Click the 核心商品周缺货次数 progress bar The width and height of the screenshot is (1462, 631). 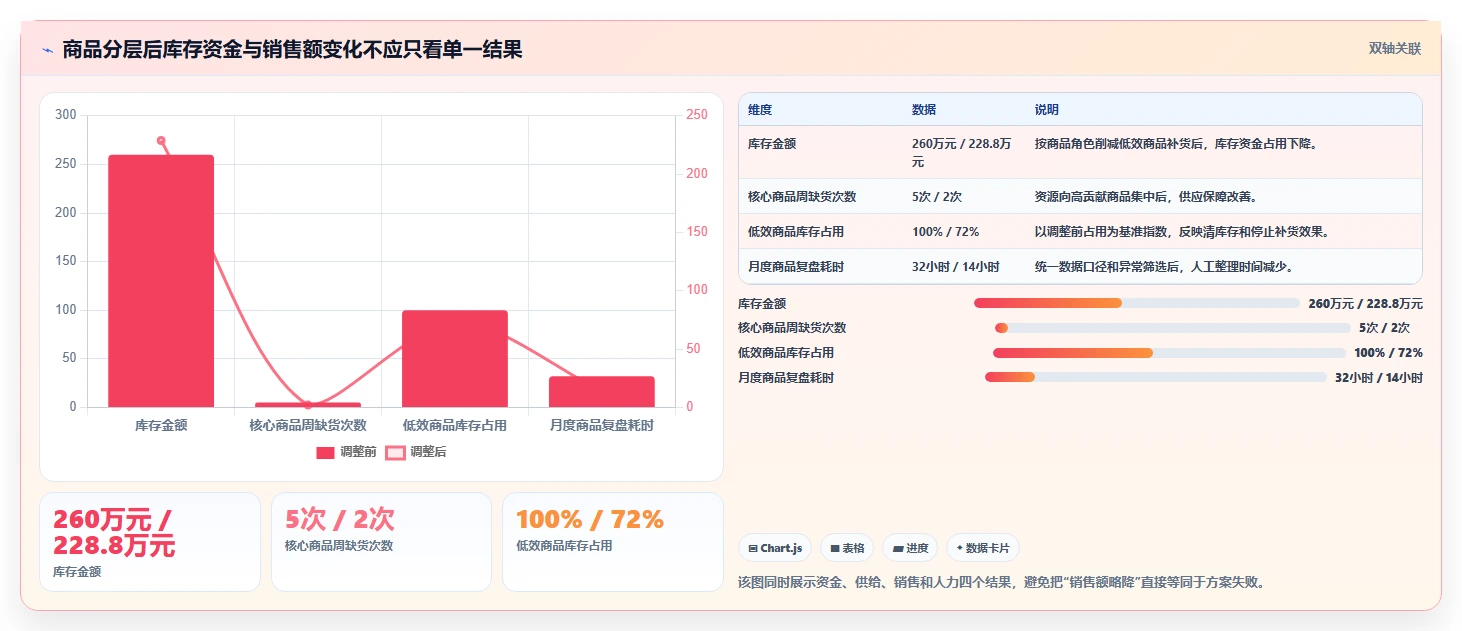coord(1172,328)
